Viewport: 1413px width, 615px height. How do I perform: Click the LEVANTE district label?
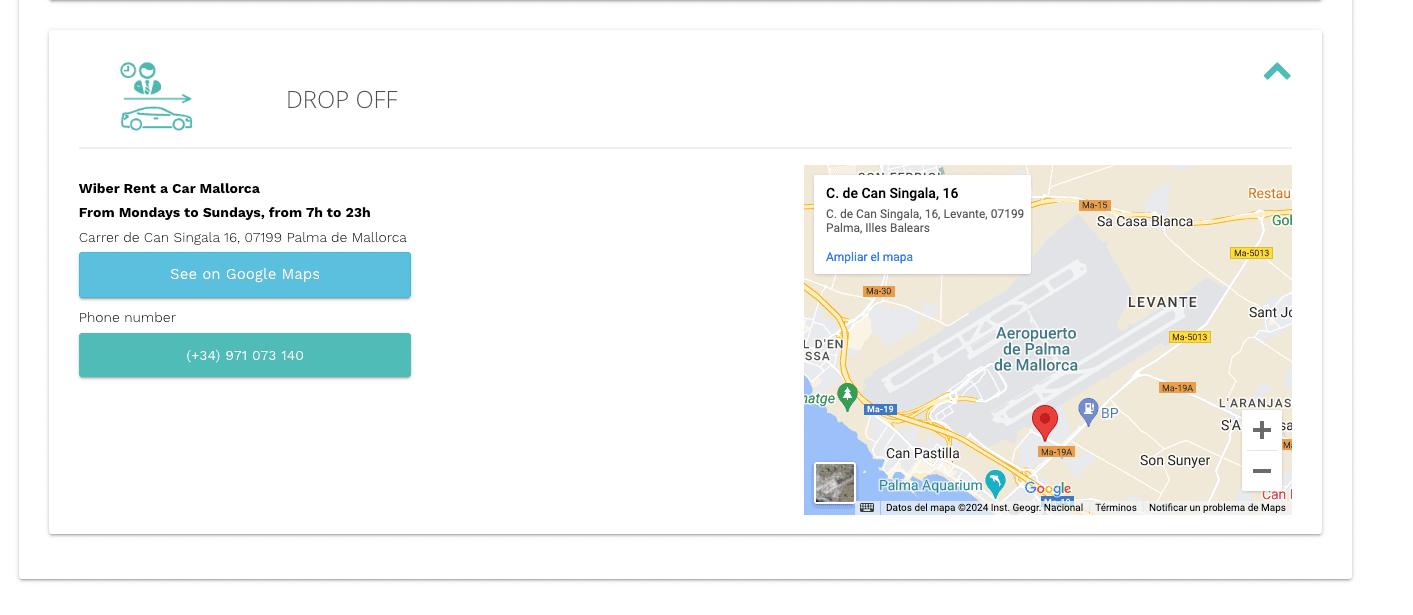[1162, 302]
